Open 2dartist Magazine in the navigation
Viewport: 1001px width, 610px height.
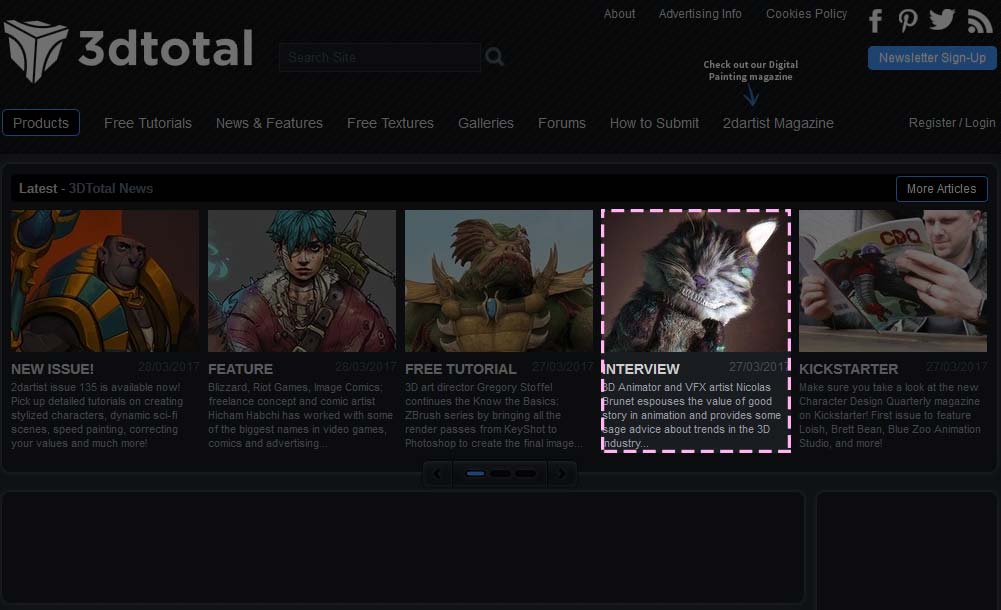coord(778,123)
